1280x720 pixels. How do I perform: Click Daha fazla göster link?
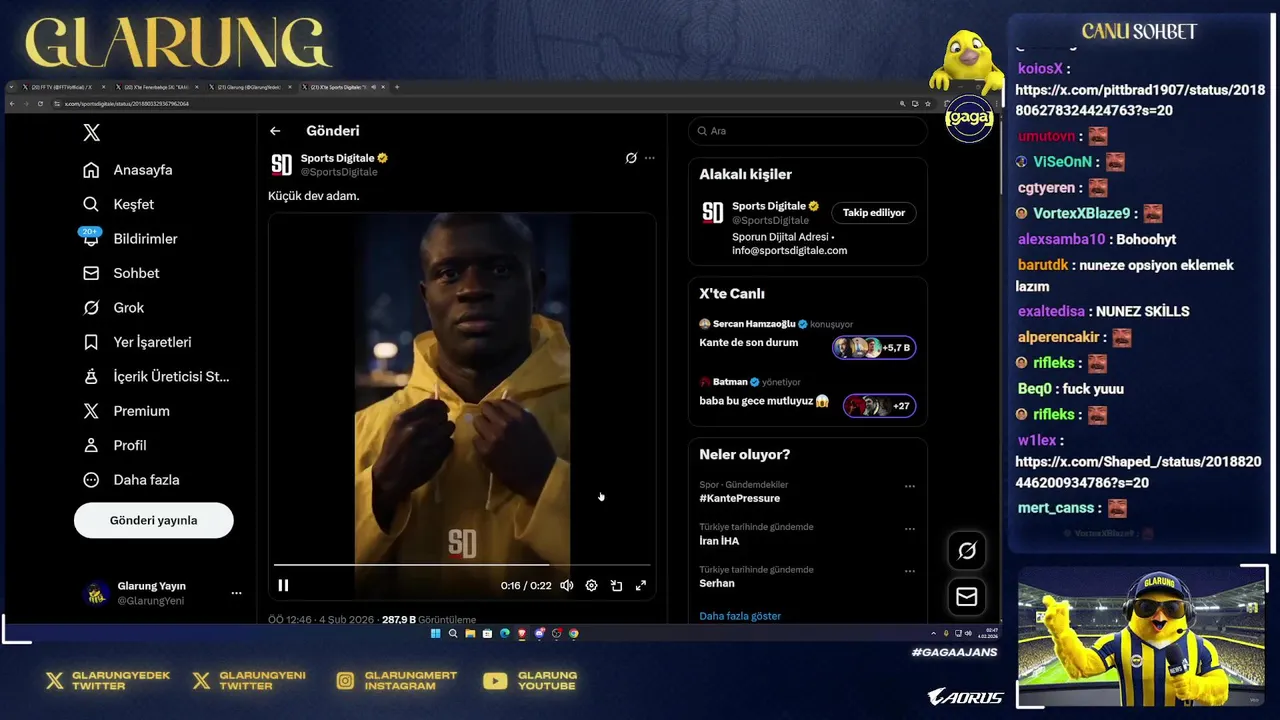[x=740, y=616]
